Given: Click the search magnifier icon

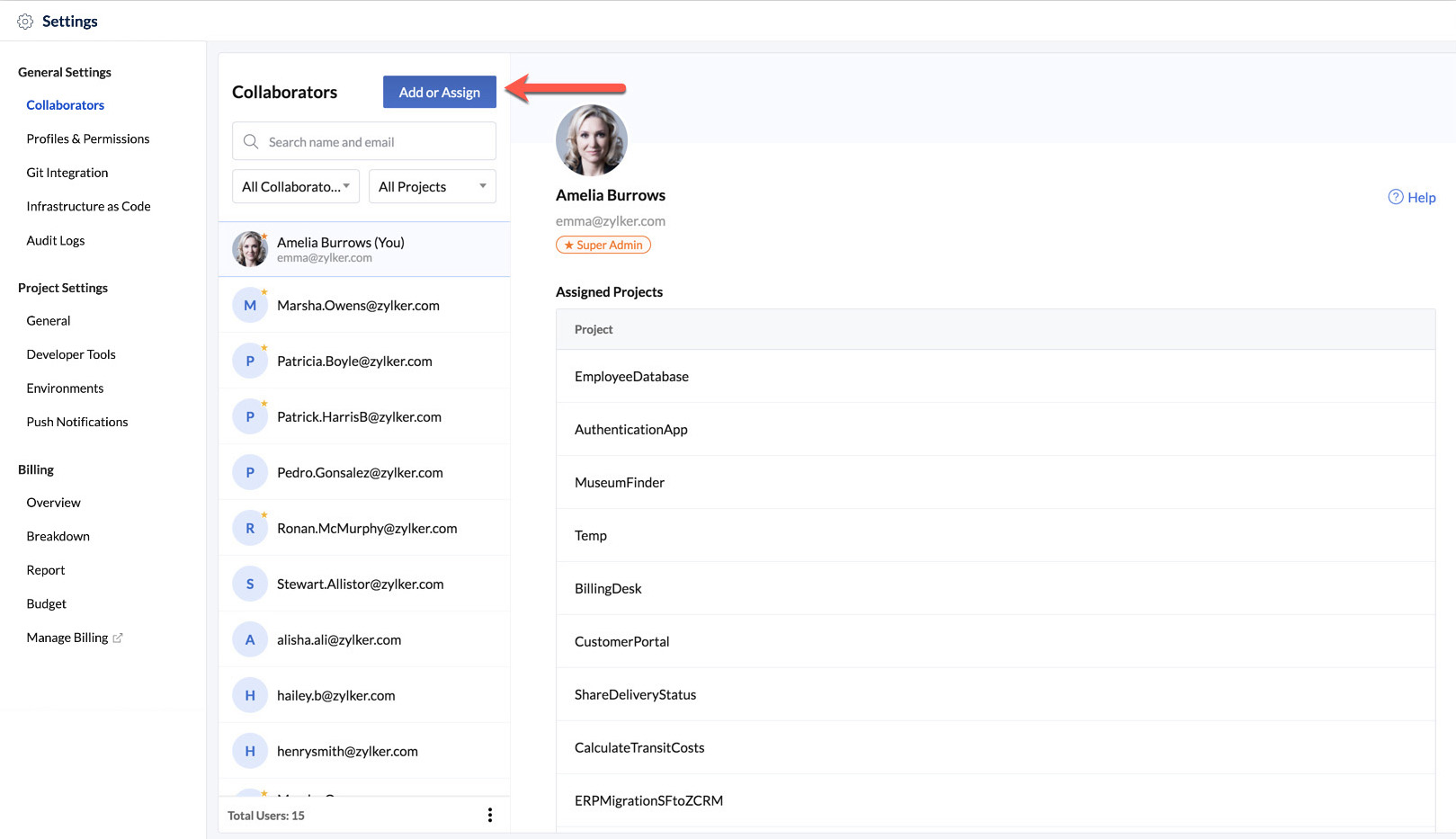Looking at the screenshot, I should (x=251, y=142).
